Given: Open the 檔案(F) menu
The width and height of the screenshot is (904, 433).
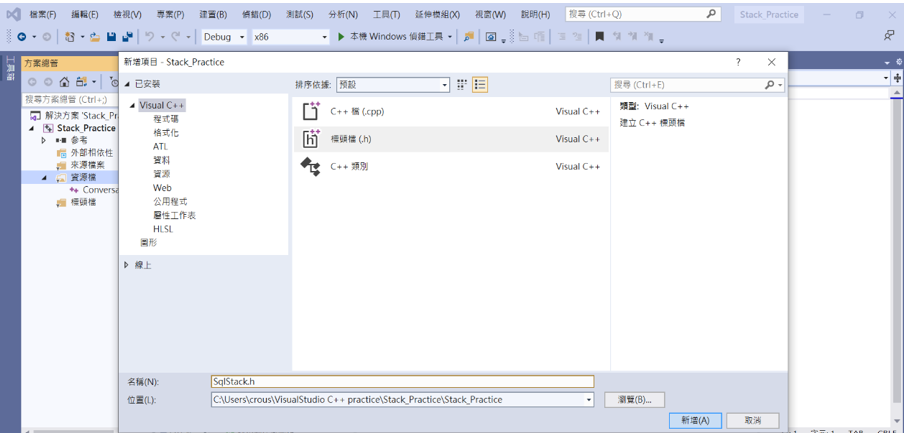Looking at the screenshot, I should click(43, 14).
